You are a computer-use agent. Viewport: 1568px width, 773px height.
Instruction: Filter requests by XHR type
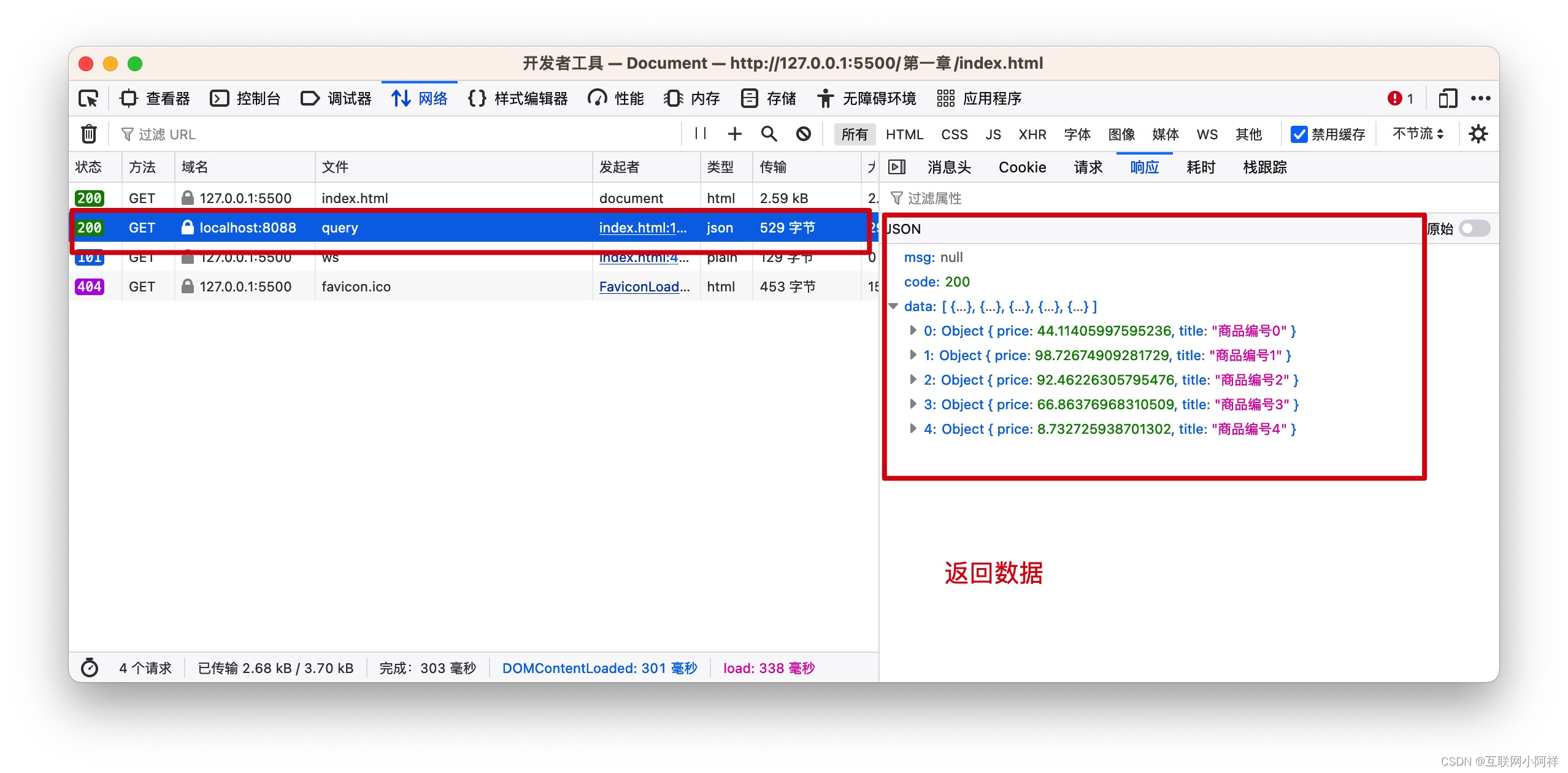point(1032,134)
